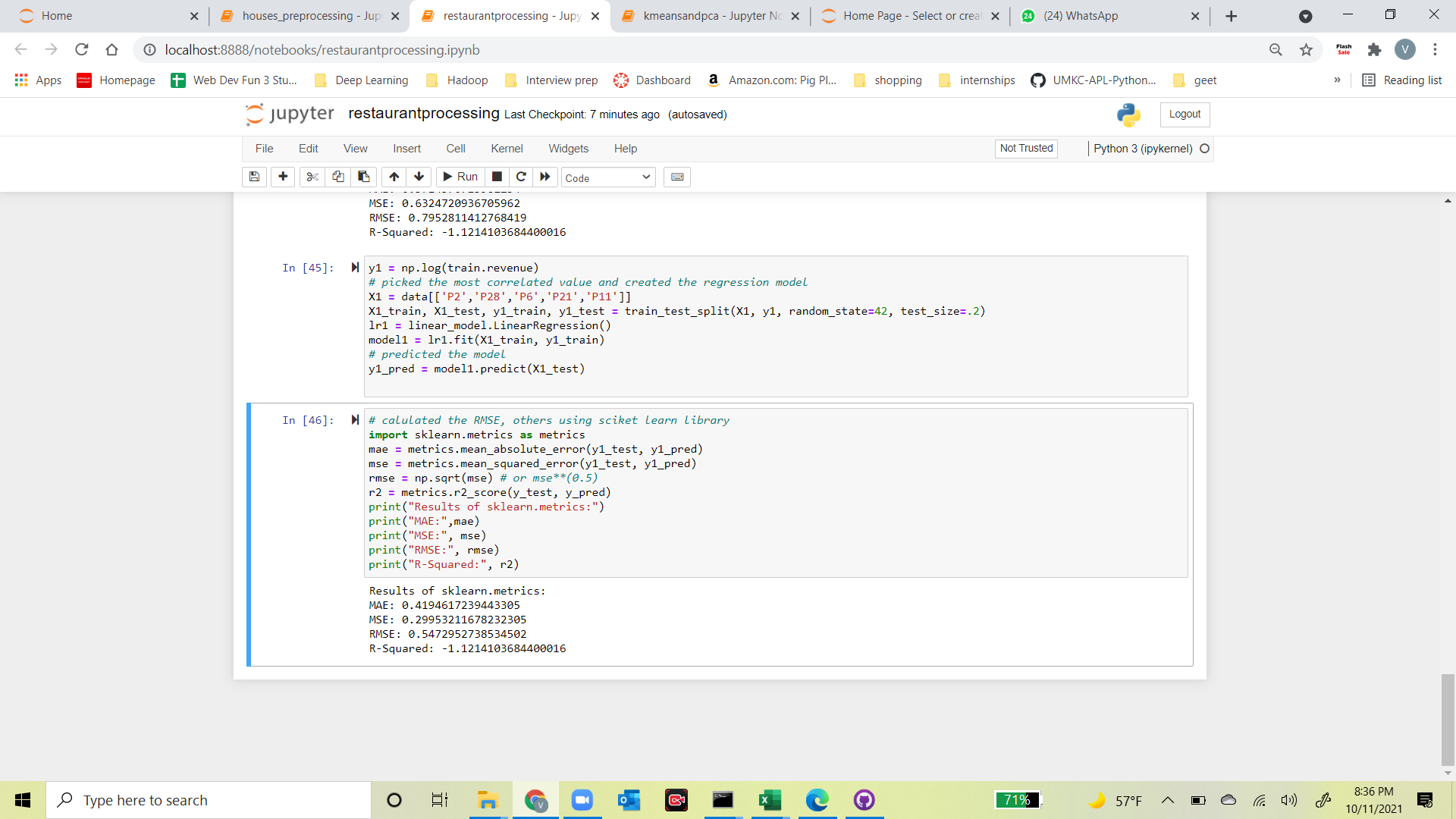Click the kernel busy status circle
Viewport: 1456px width, 819px height.
coord(1204,149)
